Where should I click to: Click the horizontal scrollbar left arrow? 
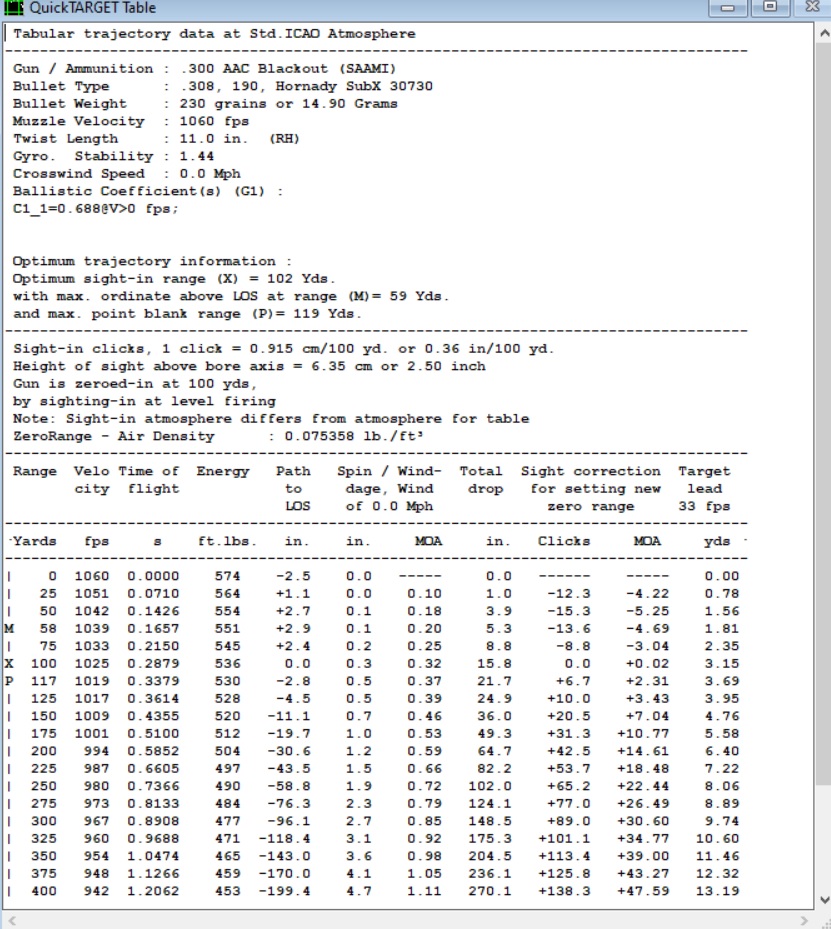tap(11, 920)
